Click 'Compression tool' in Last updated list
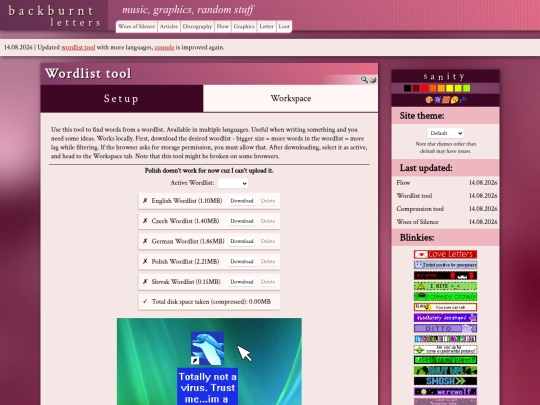This screenshot has width=540, height=405. click(420, 209)
